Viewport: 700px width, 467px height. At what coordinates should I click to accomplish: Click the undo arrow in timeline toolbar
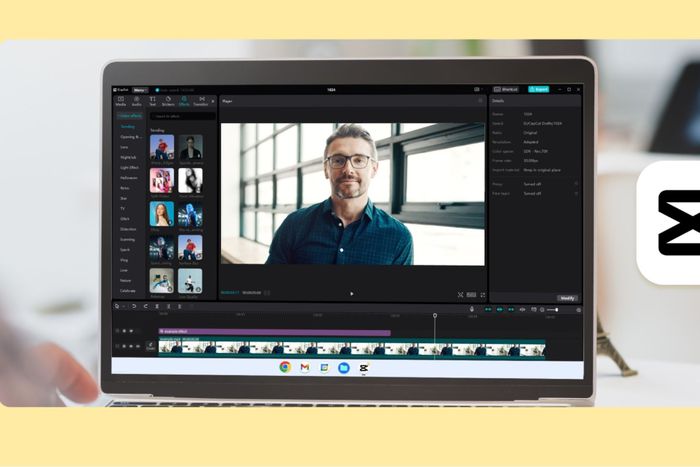coord(133,306)
